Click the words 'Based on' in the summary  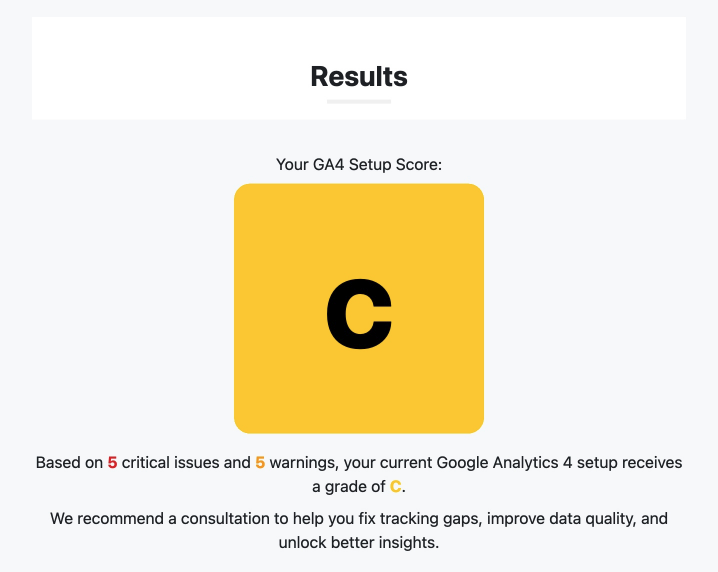69,463
